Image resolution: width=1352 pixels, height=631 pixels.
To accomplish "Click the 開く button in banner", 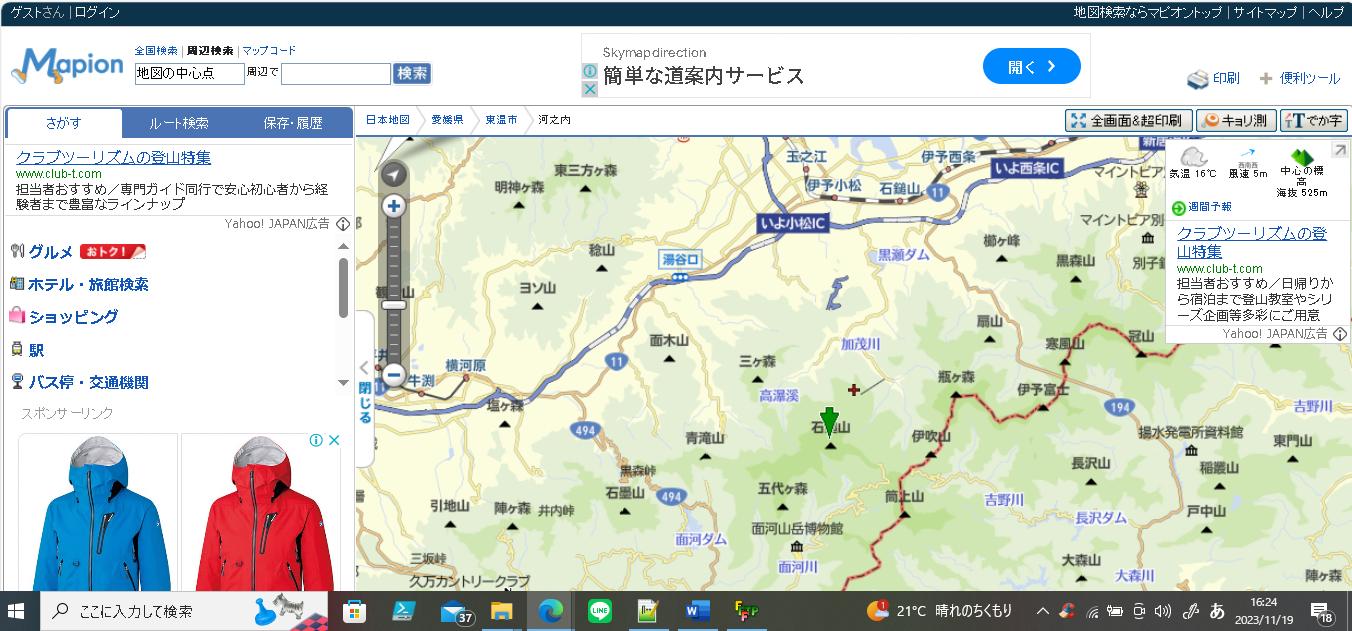I will point(1032,67).
